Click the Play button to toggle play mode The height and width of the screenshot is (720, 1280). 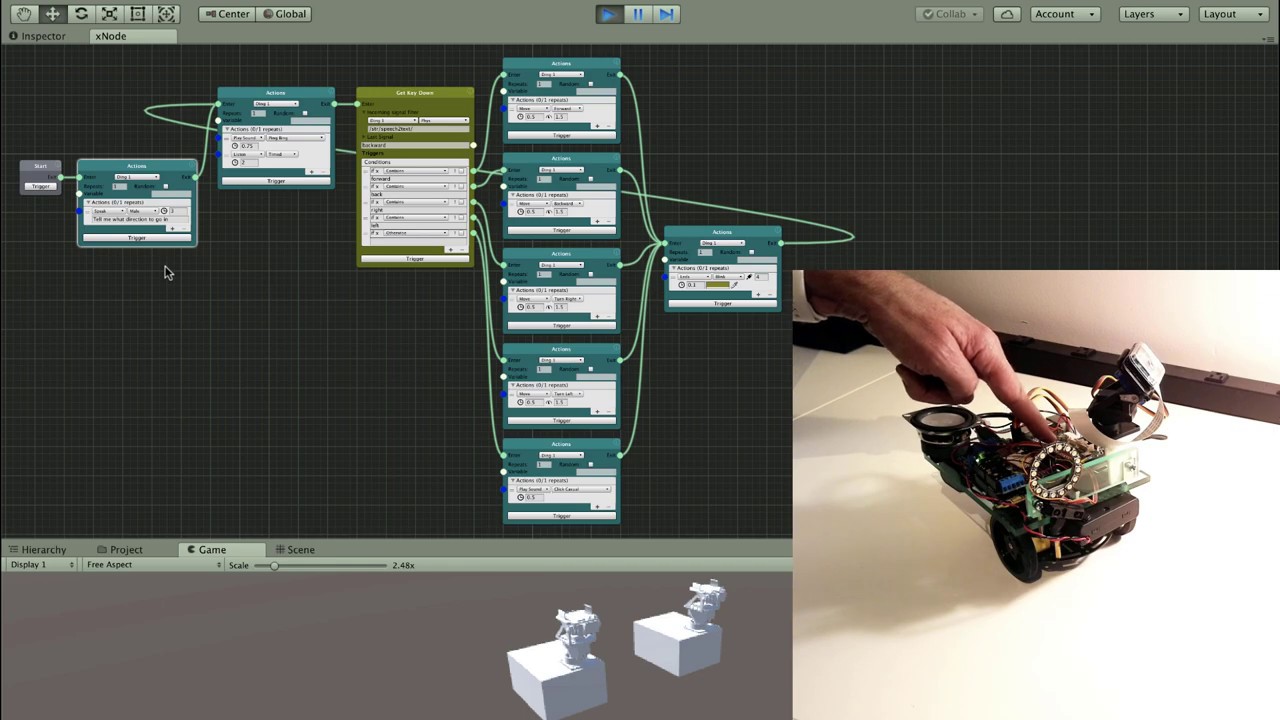click(608, 14)
